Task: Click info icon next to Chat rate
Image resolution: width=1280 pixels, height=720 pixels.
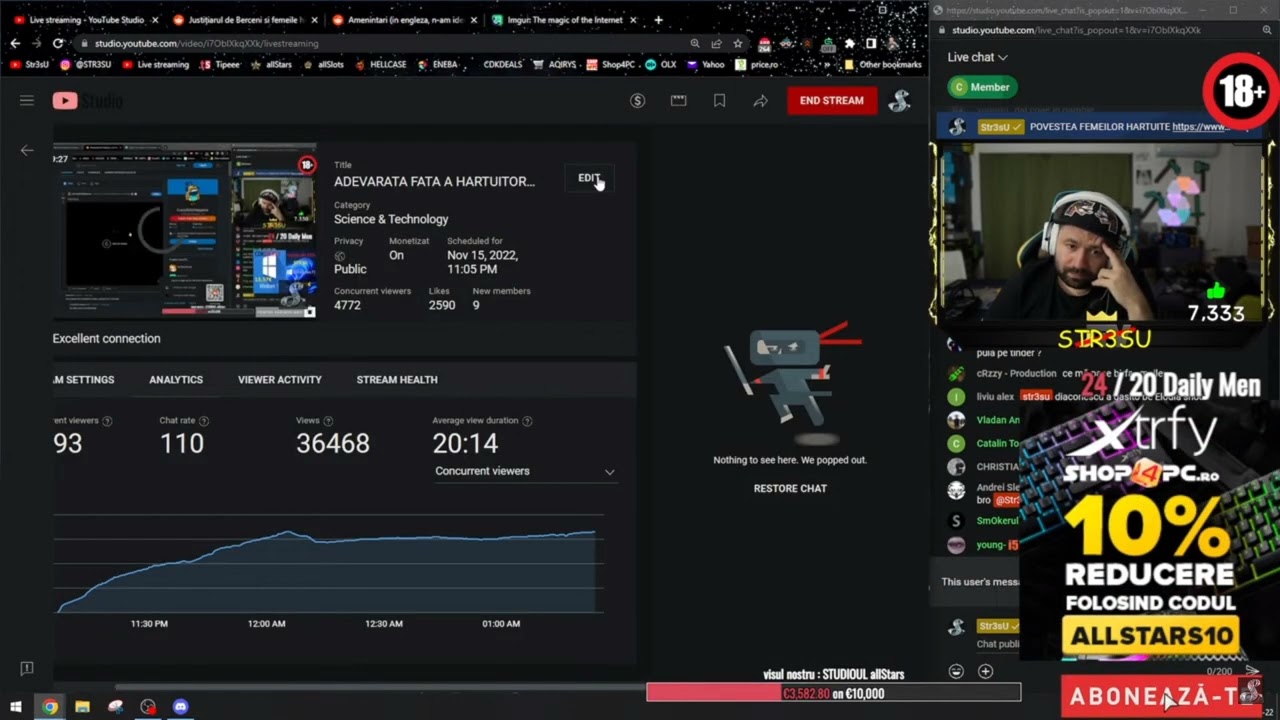Action: tap(204, 421)
